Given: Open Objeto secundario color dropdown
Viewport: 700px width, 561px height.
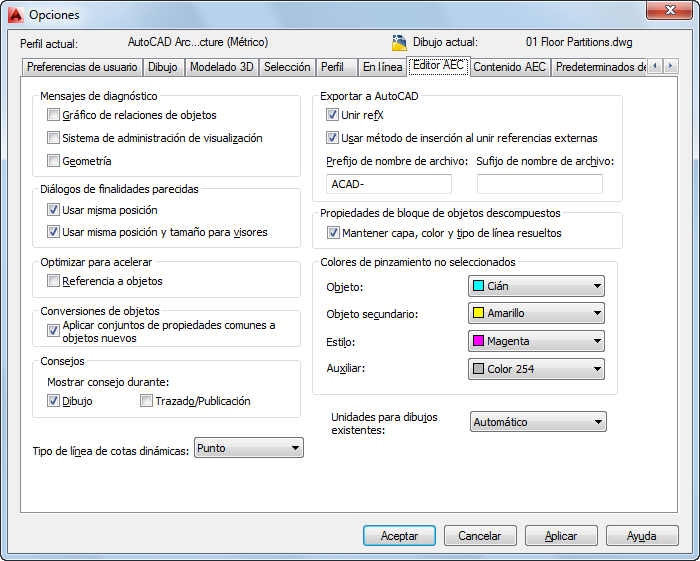Looking at the screenshot, I should [536, 313].
